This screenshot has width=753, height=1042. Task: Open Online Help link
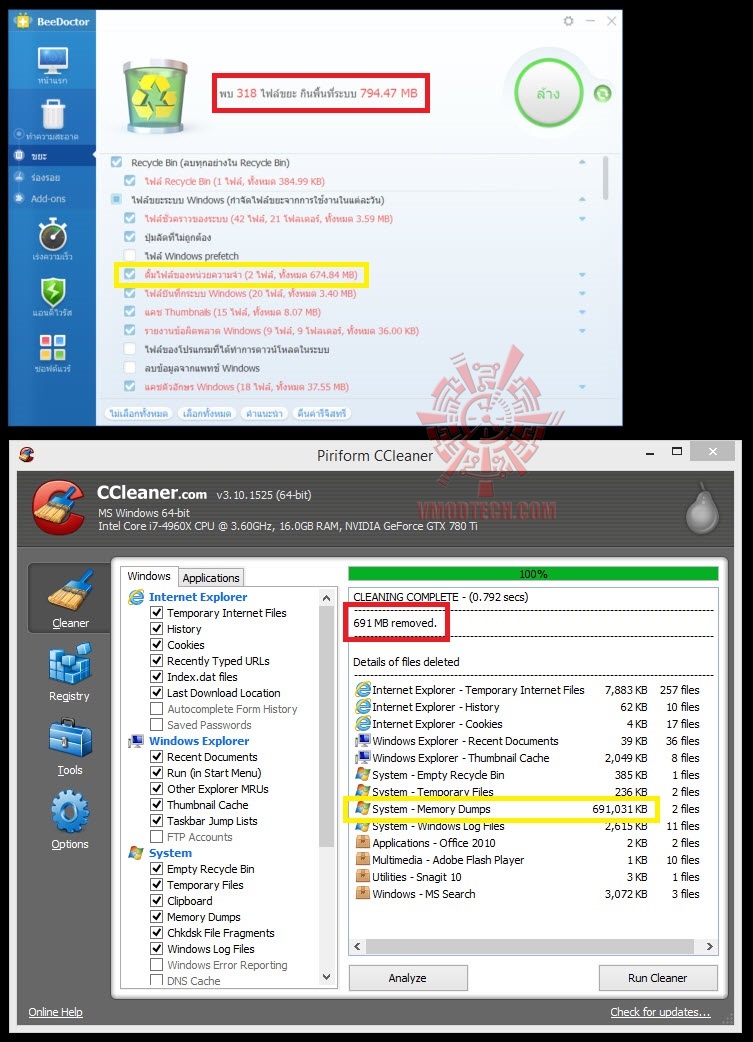[x=55, y=1012]
